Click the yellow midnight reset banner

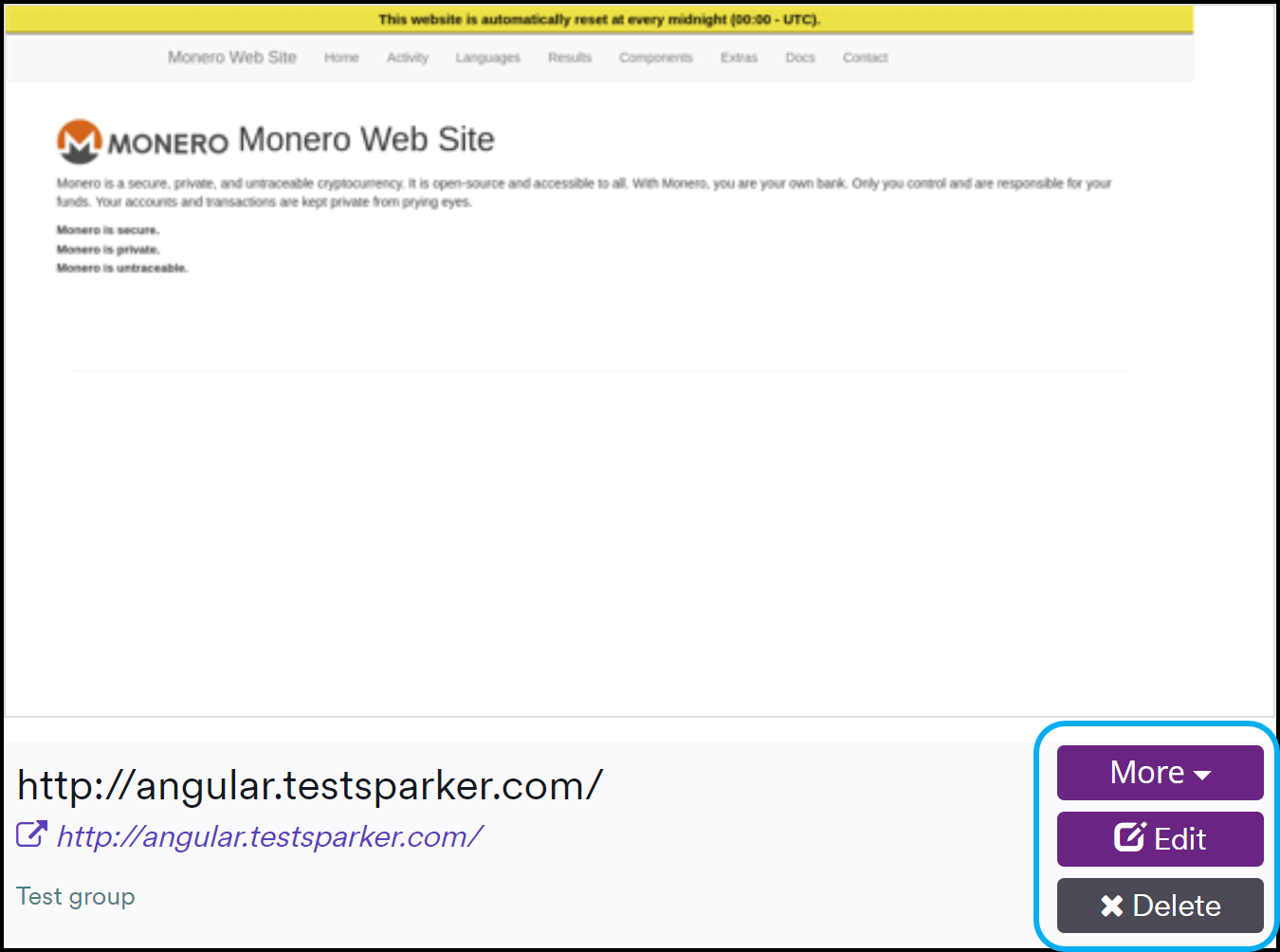[x=599, y=19]
